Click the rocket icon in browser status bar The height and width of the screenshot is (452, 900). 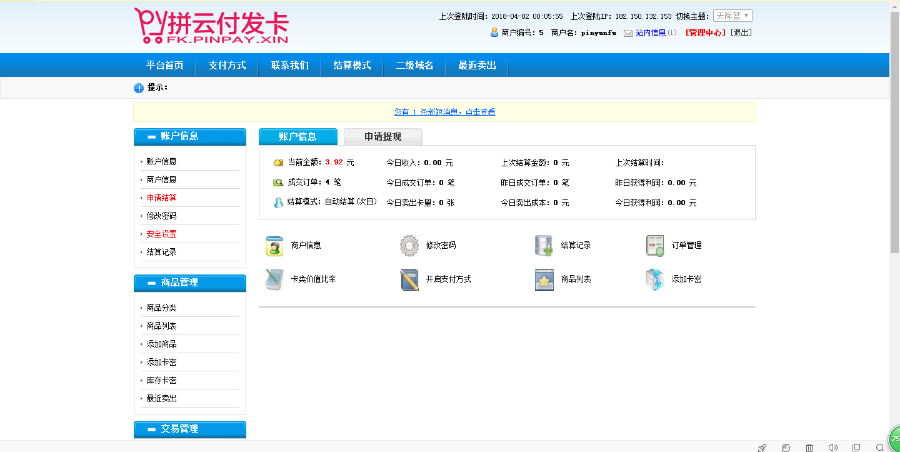pos(762,447)
